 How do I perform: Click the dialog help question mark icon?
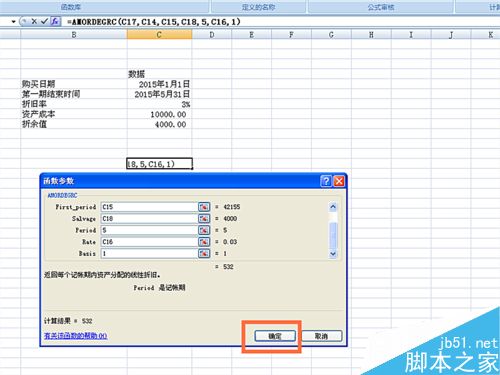pyautogui.click(x=326, y=181)
